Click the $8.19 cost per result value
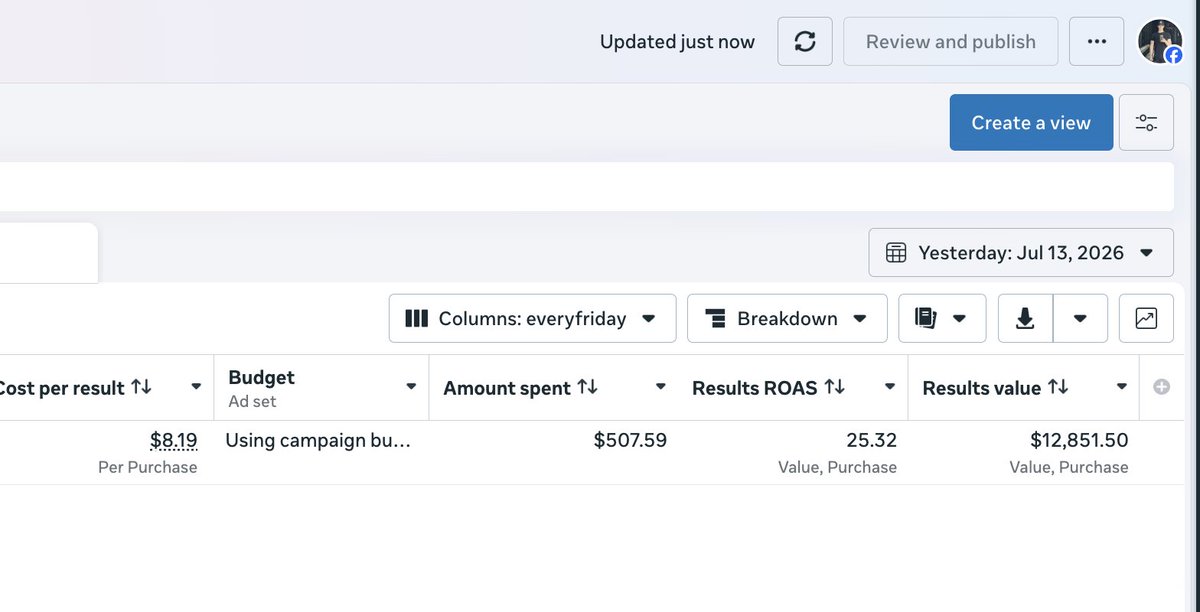1200x612 pixels. (173, 440)
